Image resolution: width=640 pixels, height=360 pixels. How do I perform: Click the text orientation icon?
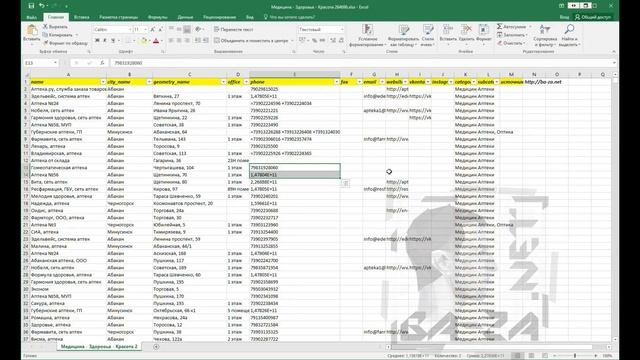pos(198,29)
